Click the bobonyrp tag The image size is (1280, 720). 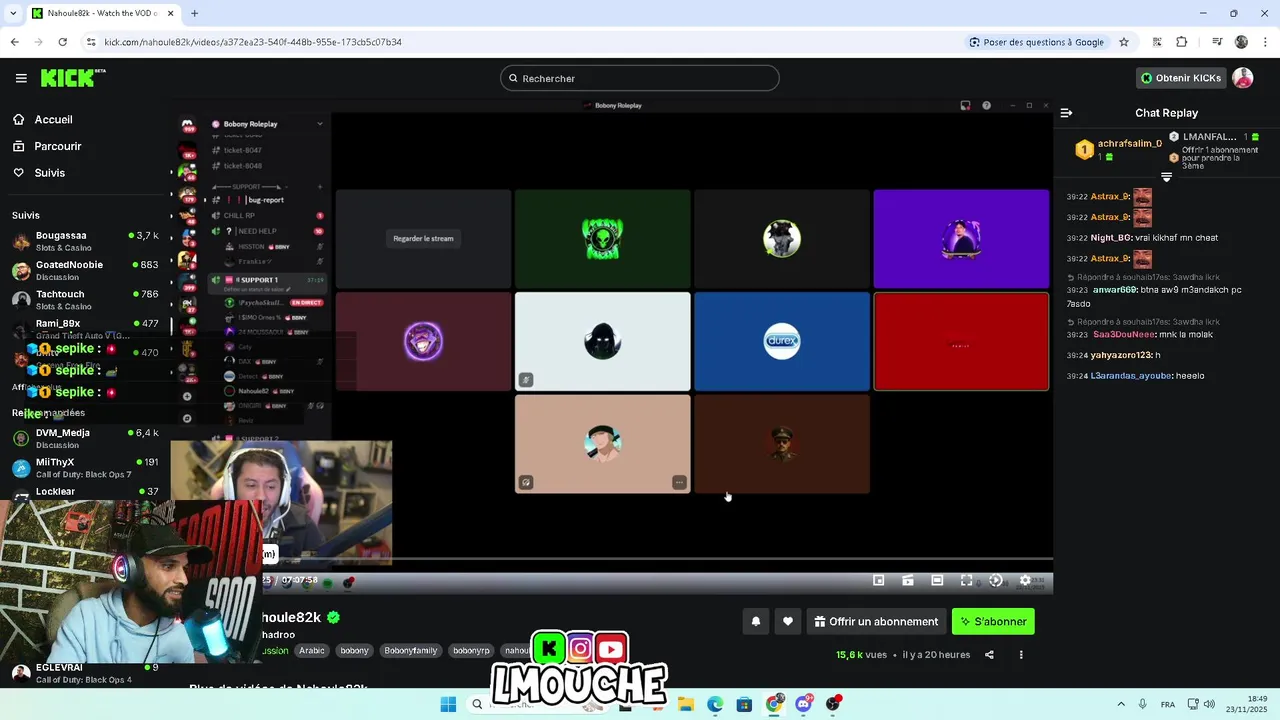[471, 650]
